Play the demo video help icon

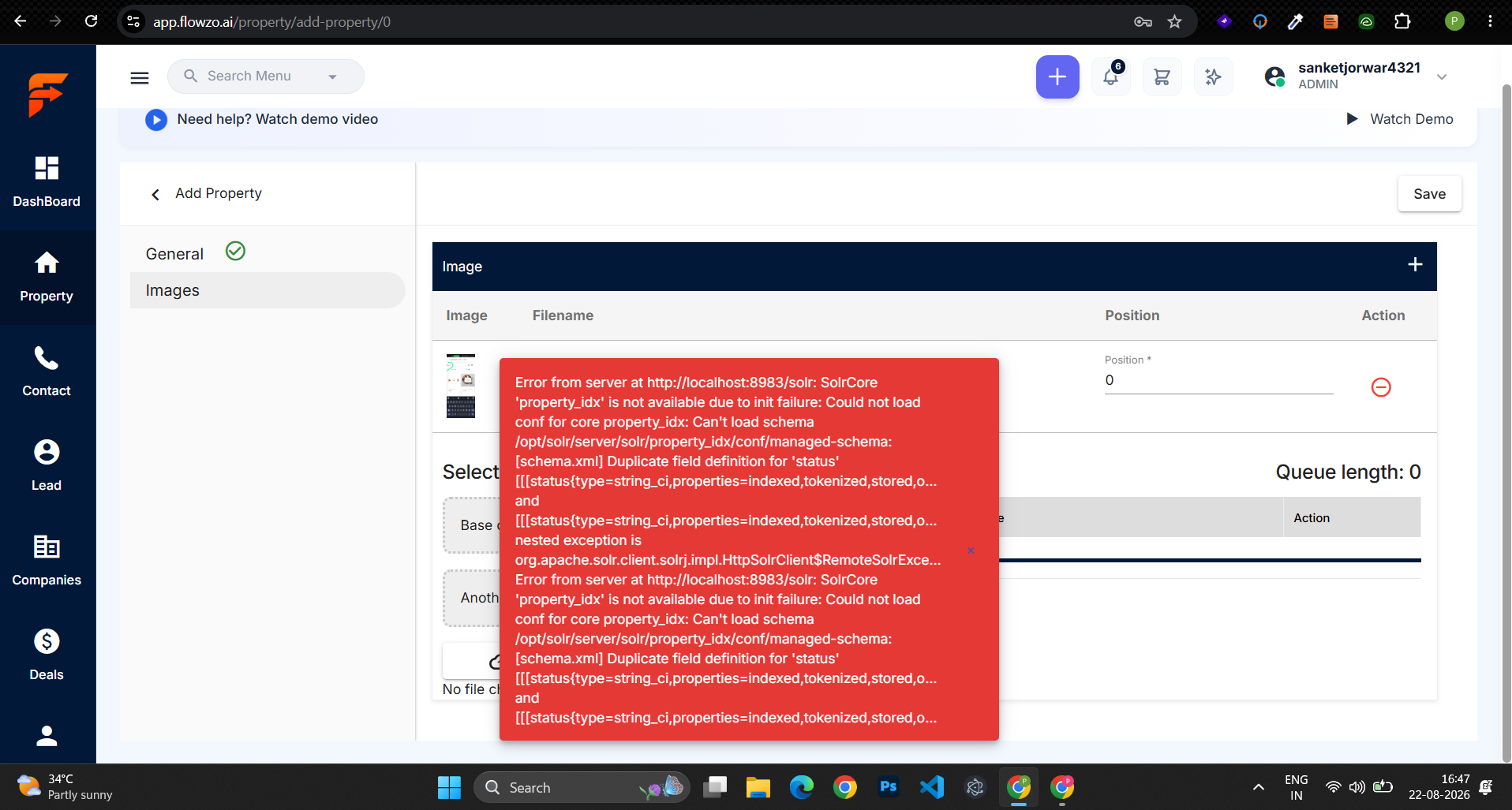156,120
